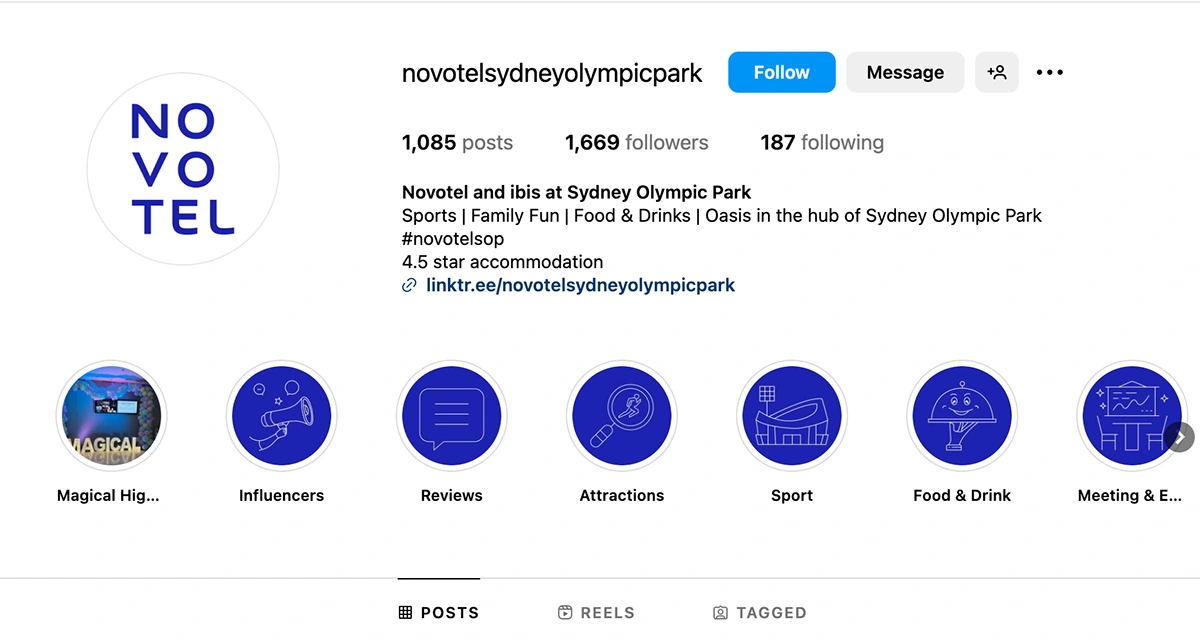View the 187 following list
This screenshot has width=1200, height=642.
point(822,143)
